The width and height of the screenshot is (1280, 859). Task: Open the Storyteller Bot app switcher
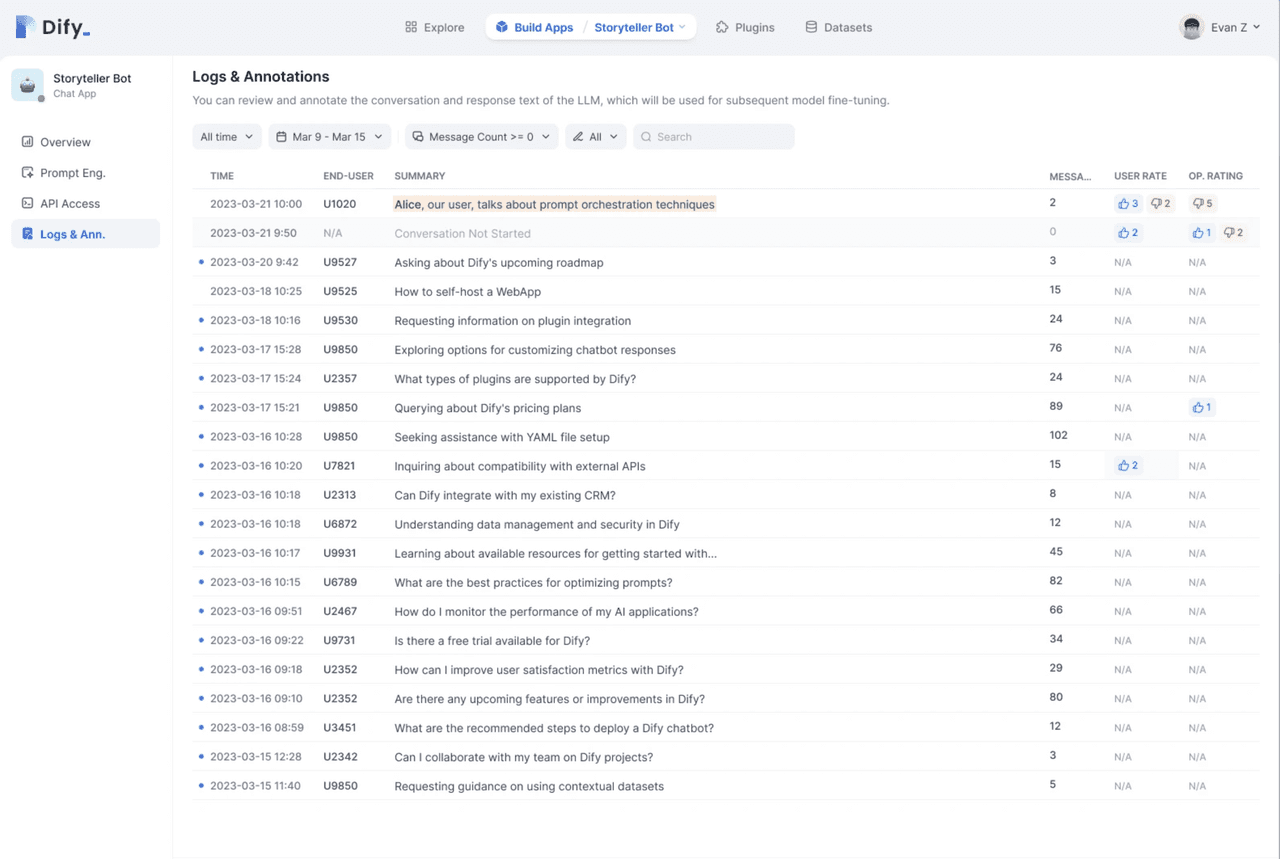tap(640, 28)
